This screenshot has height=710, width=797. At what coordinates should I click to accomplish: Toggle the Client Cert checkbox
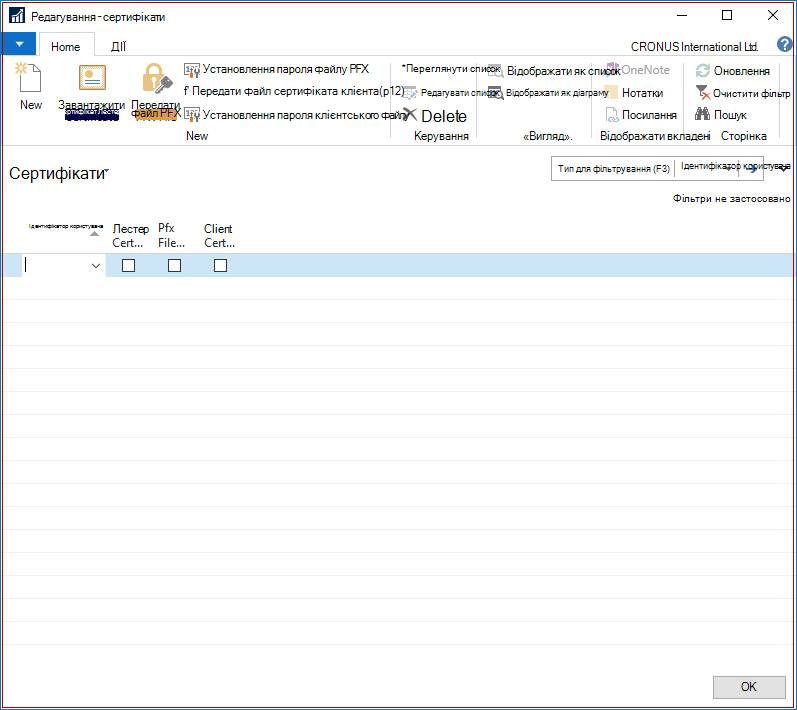pyautogui.click(x=220, y=265)
